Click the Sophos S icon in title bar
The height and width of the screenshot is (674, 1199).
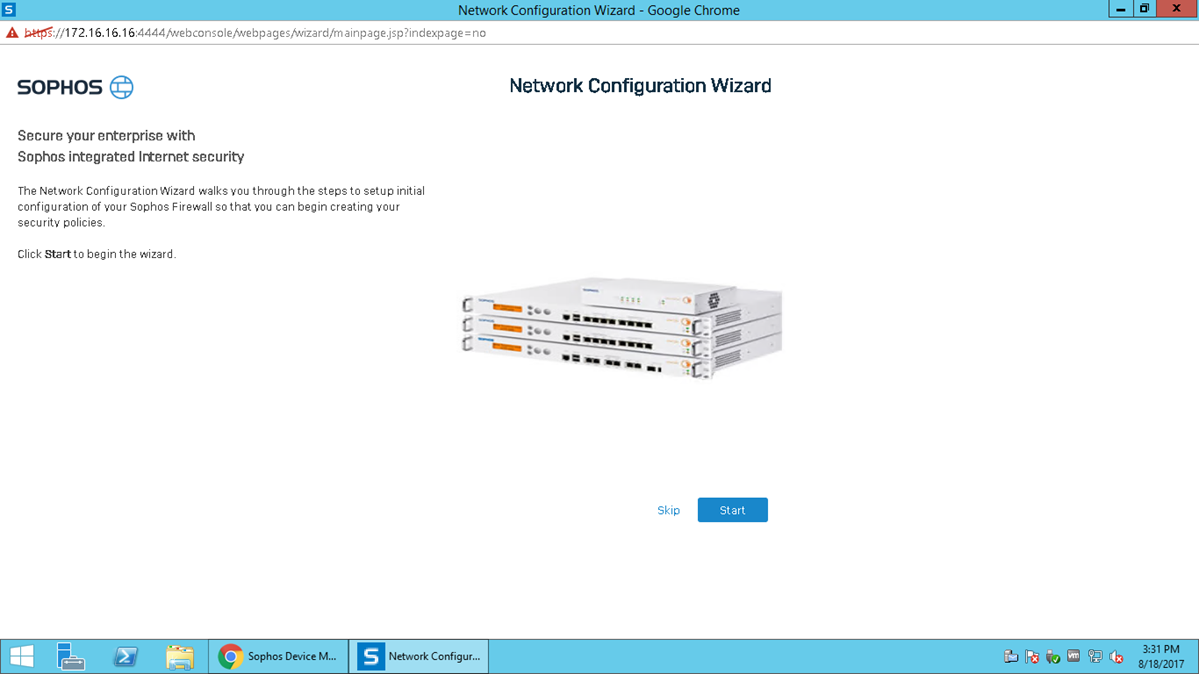(9, 10)
